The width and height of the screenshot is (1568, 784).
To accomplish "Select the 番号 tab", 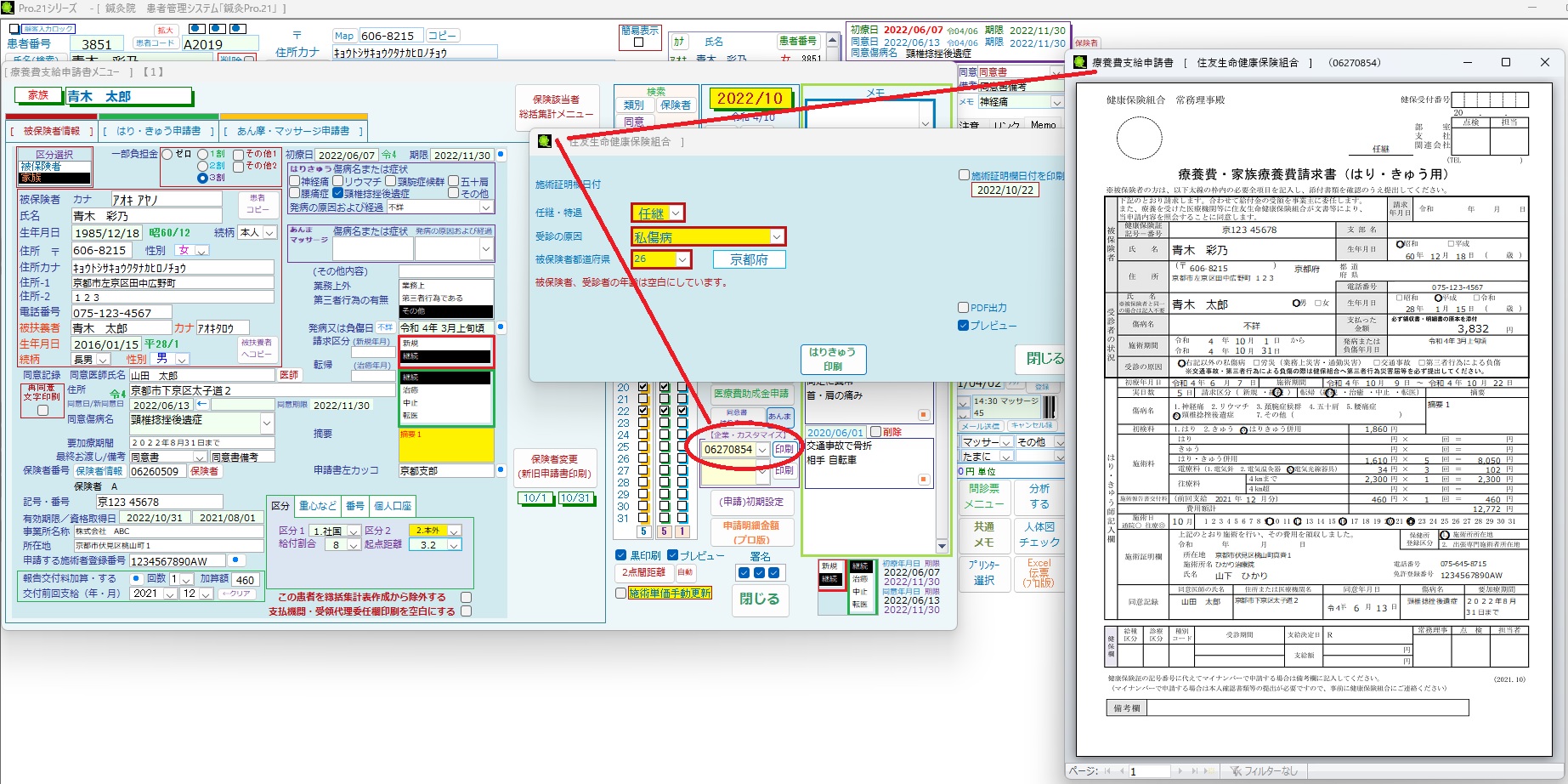I will (x=354, y=505).
